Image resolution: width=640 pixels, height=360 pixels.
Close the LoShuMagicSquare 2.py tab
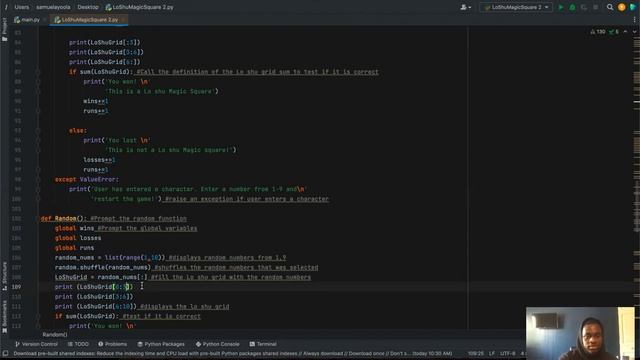tap(123, 20)
